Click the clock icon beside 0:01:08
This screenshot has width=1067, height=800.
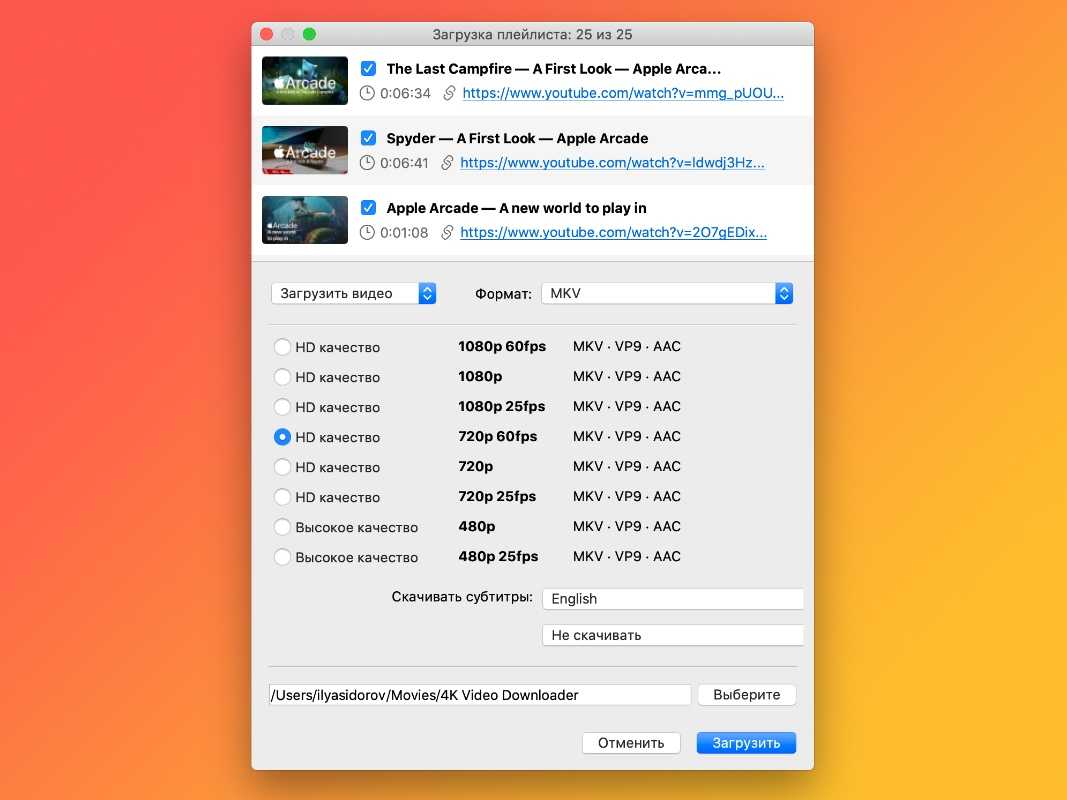click(x=367, y=232)
